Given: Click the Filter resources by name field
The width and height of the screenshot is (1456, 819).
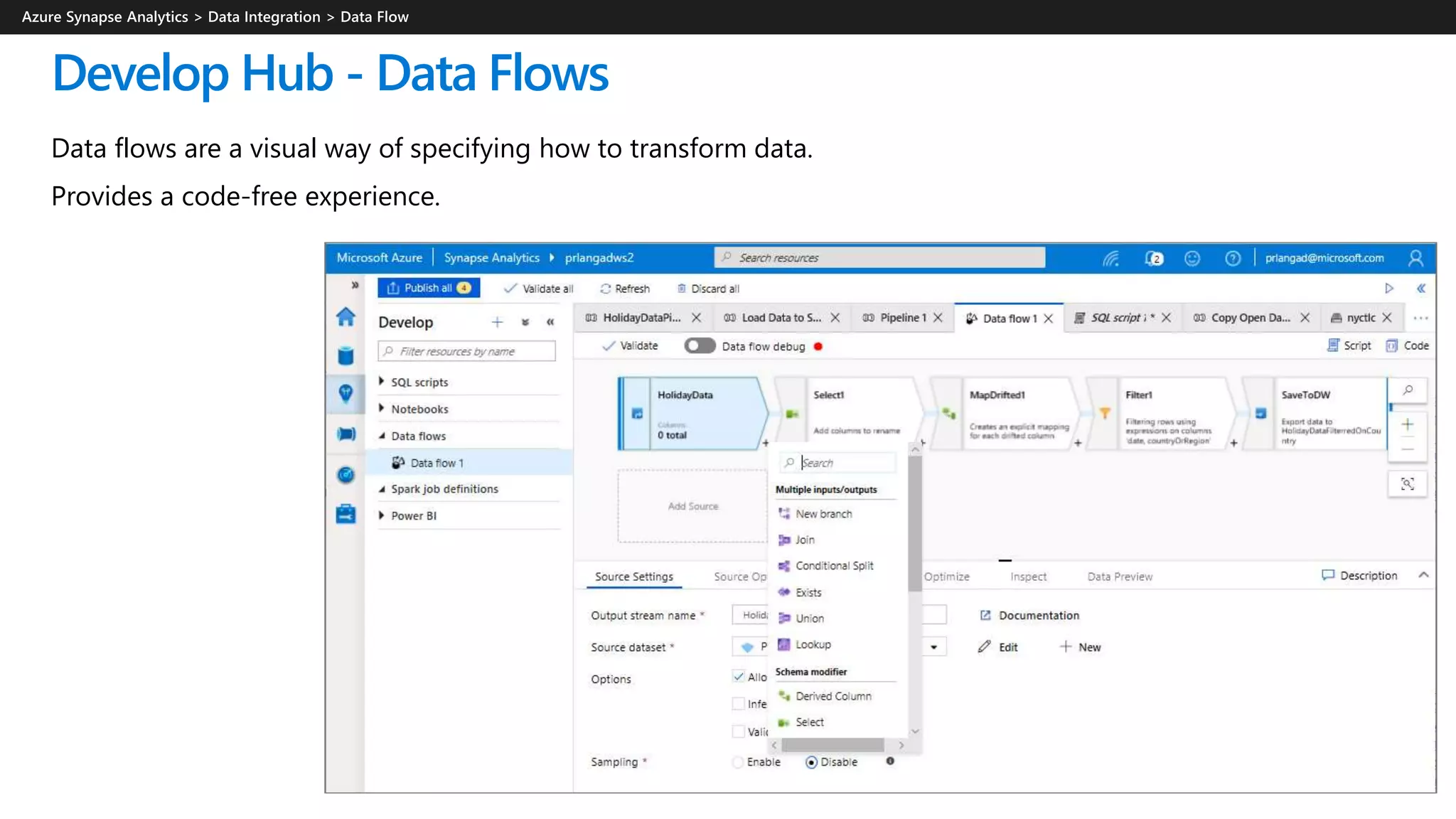Looking at the screenshot, I should (x=467, y=351).
